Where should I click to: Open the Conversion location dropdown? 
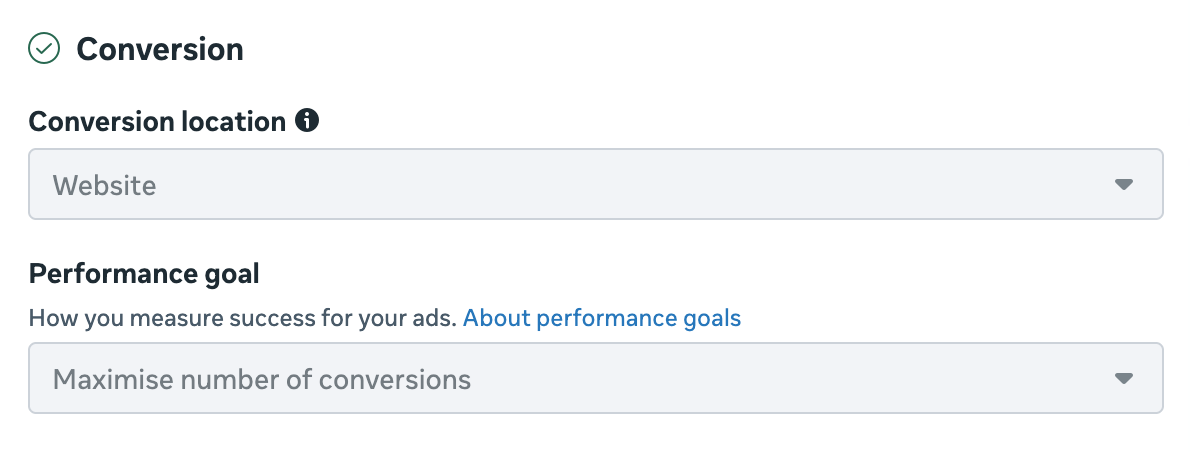click(595, 185)
